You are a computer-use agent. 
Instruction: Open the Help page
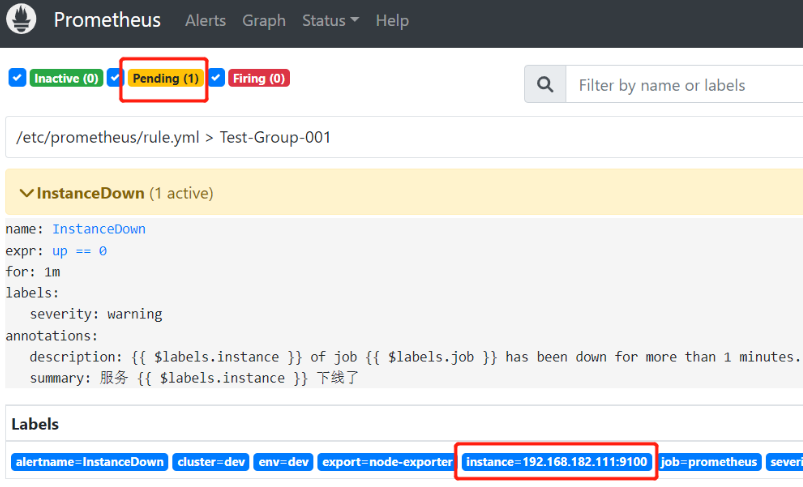point(392,20)
